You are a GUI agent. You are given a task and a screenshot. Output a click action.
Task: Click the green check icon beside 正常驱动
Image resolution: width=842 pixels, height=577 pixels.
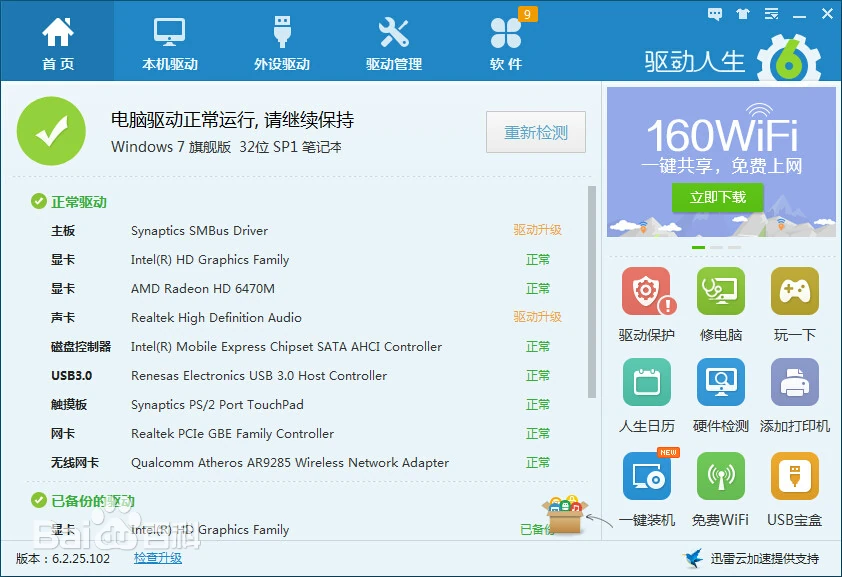(x=39, y=202)
